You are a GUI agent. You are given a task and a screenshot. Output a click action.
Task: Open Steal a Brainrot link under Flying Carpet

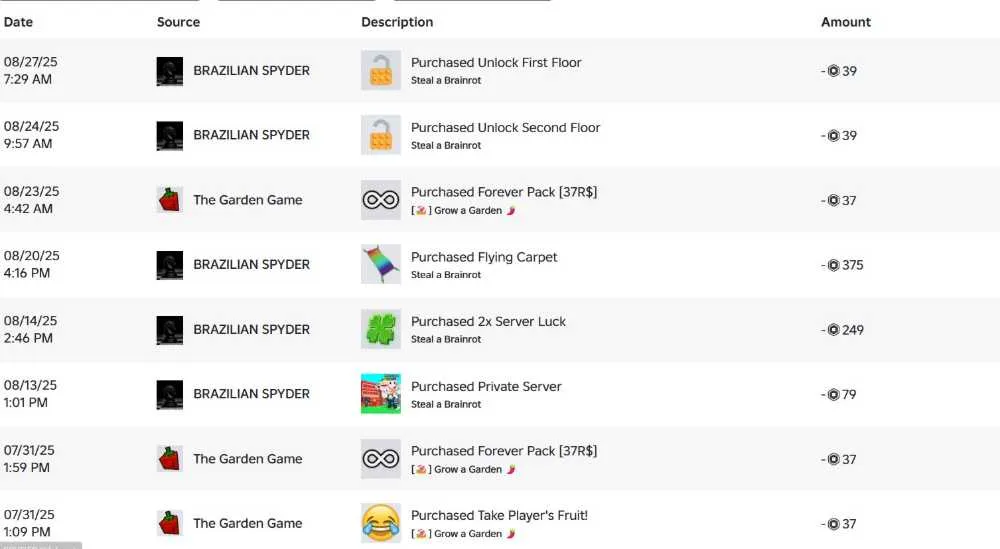(446, 275)
